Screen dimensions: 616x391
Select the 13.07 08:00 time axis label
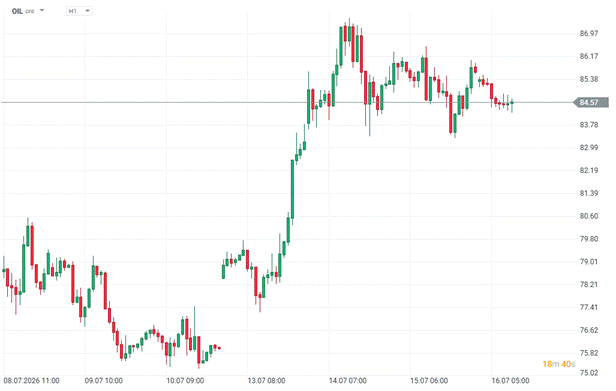tap(266, 380)
